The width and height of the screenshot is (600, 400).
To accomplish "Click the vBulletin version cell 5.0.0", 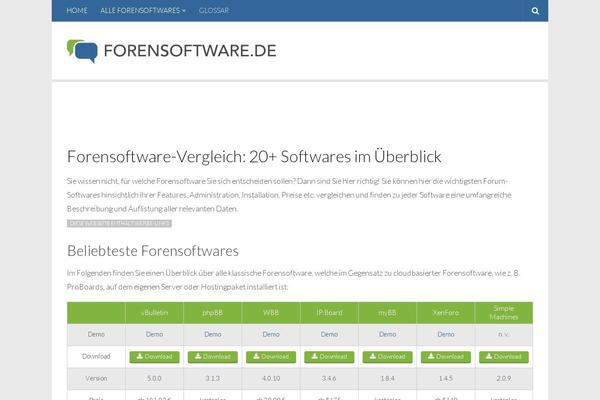I will click(x=154, y=379).
